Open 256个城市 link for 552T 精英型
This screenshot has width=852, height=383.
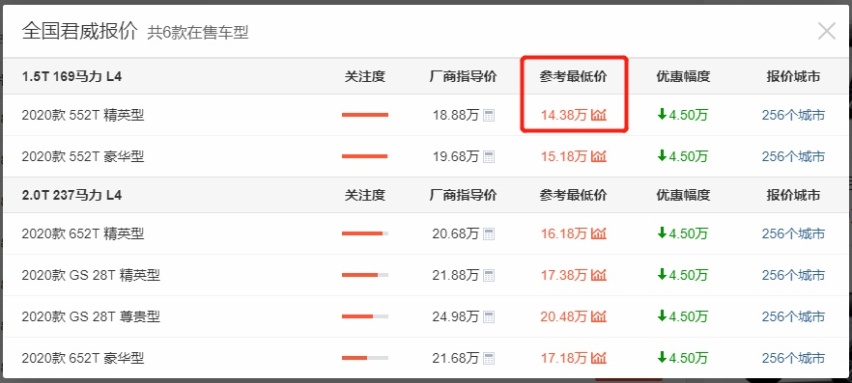point(793,115)
